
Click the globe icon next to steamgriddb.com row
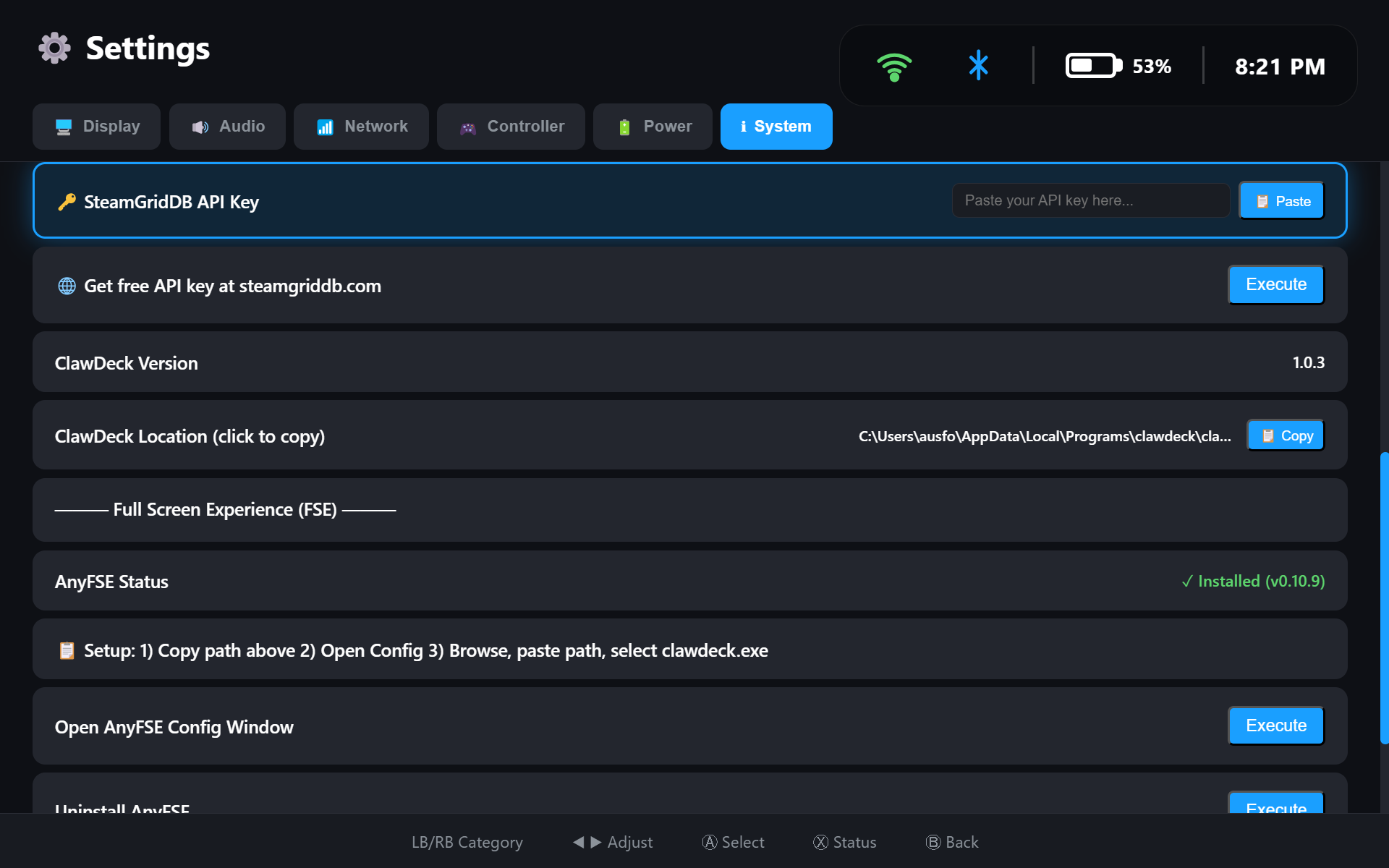(x=67, y=286)
